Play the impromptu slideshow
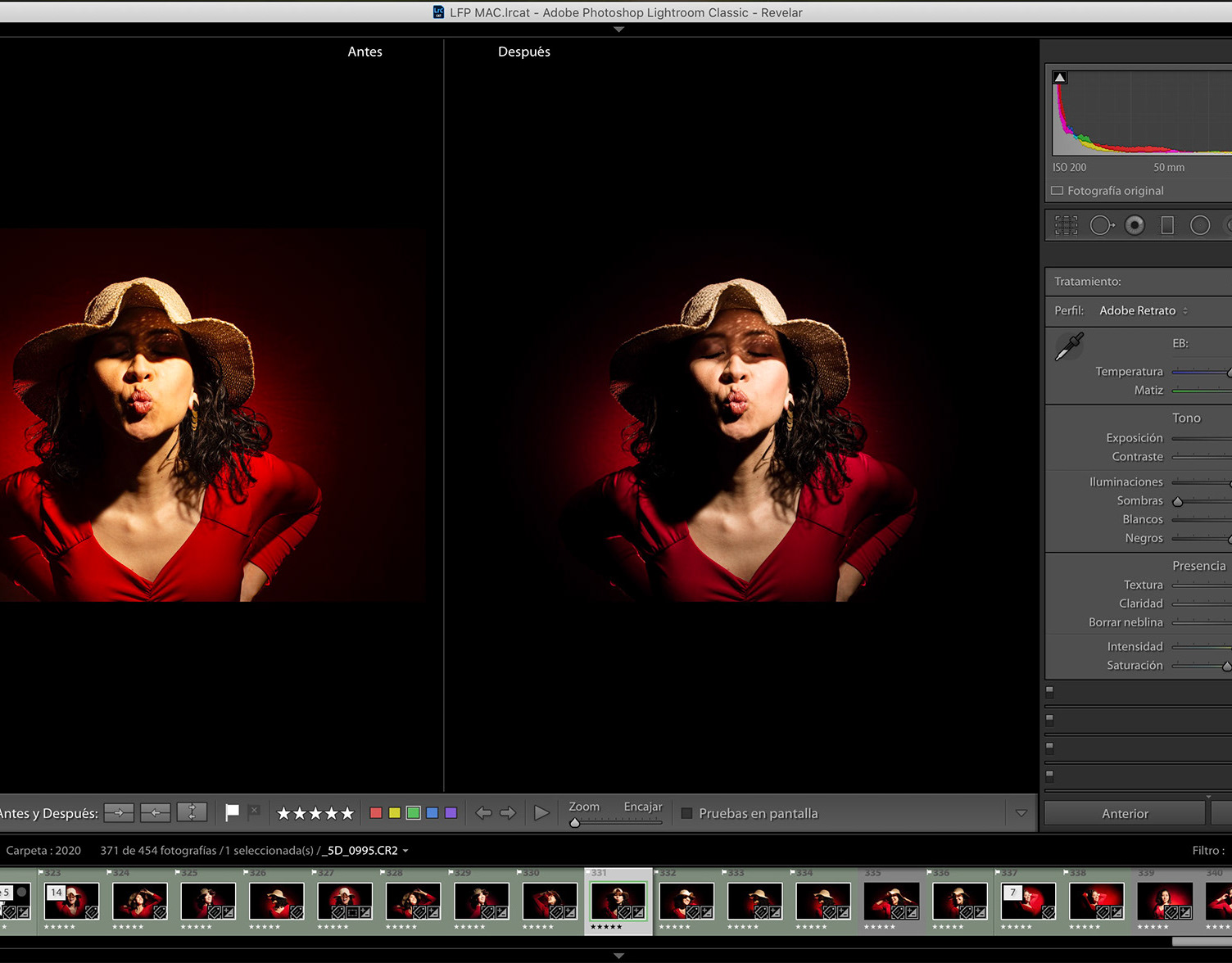This screenshot has height=963, width=1232. 541,813
